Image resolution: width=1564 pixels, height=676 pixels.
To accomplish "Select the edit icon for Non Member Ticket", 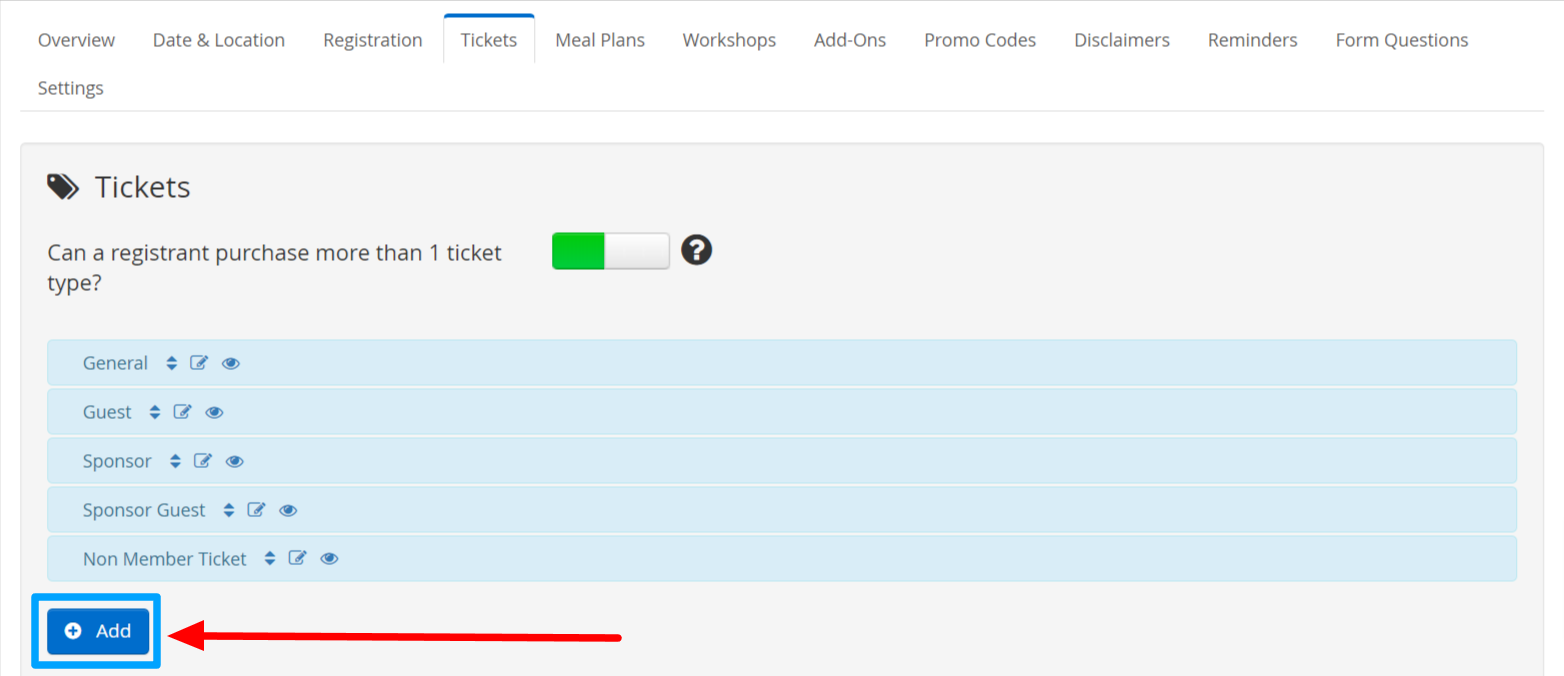I will (297, 558).
